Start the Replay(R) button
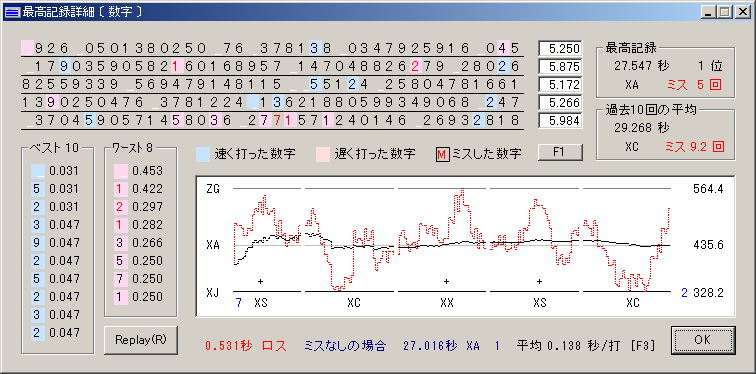756x374 pixels. 141,340
